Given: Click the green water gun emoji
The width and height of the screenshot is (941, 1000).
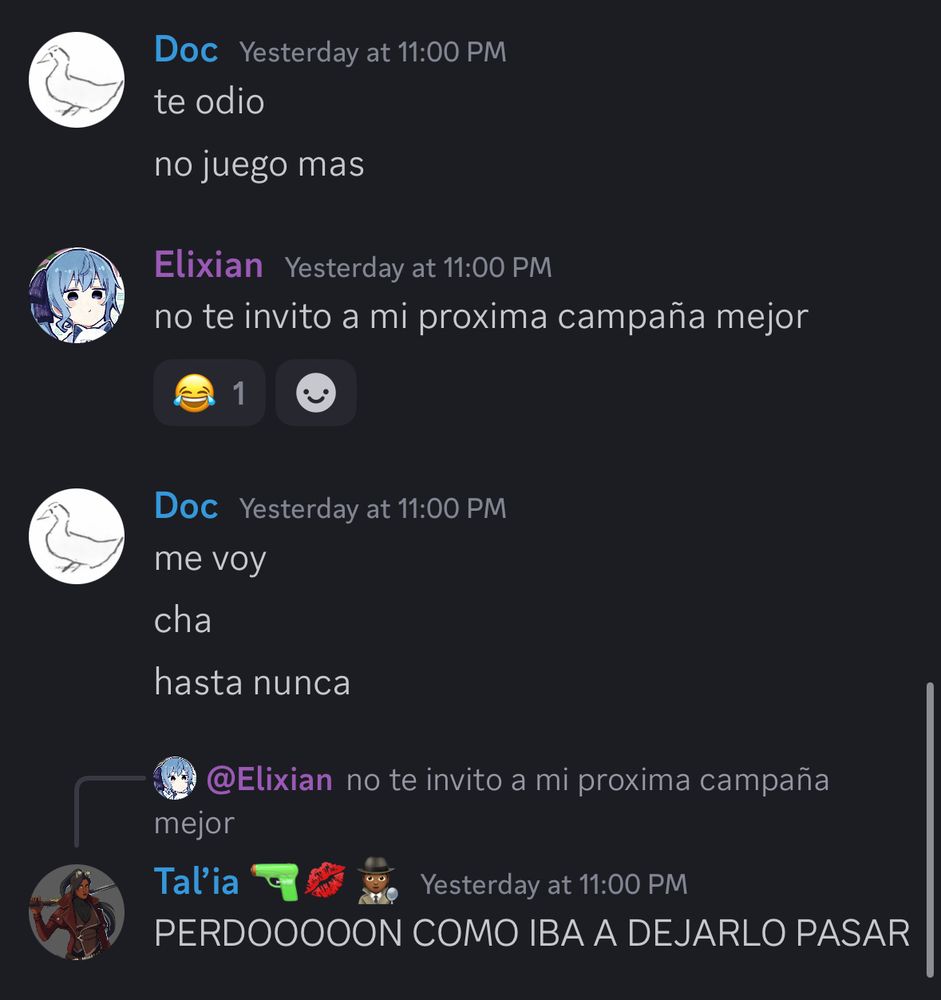Looking at the screenshot, I should 275,881.
